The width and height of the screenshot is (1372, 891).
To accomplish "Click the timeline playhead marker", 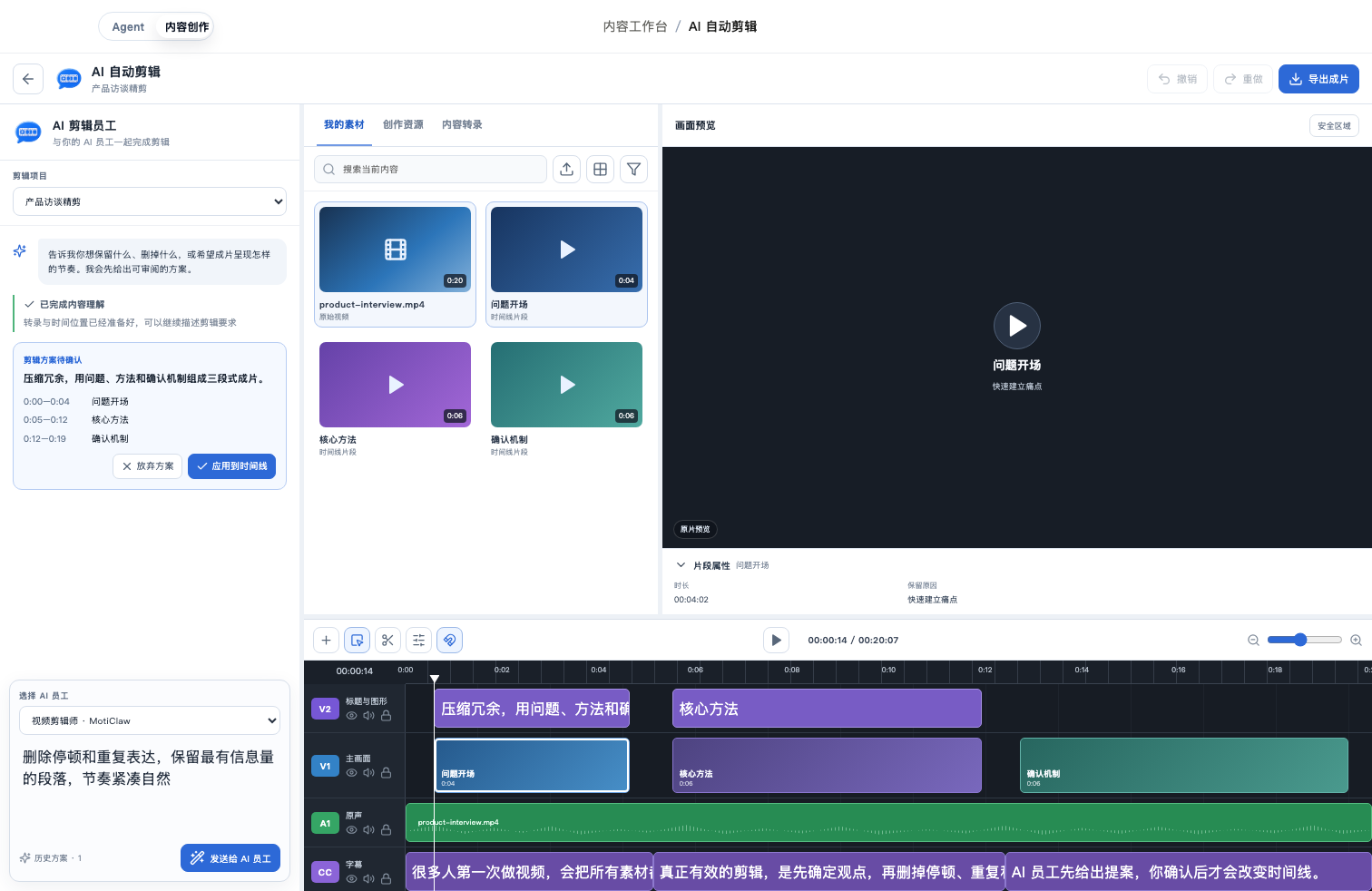I will (x=435, y=679).
